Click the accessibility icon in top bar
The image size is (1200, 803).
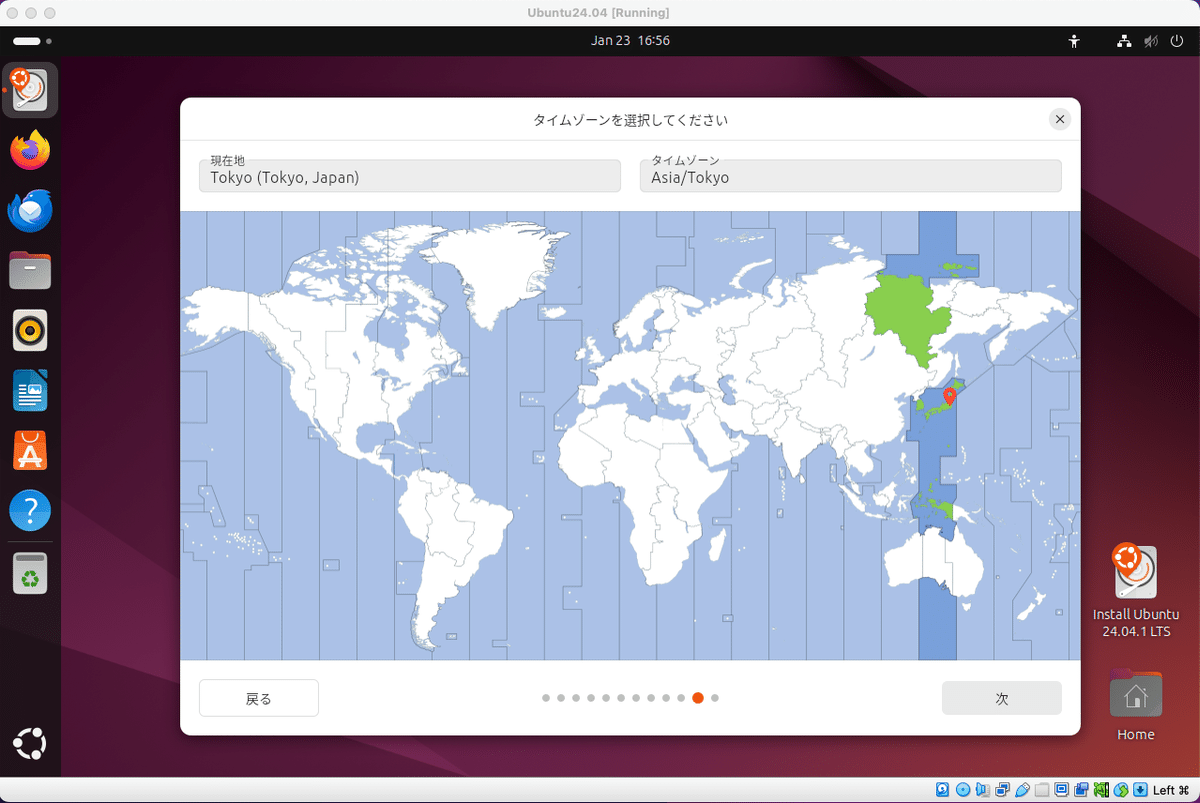click(1074, 41)
